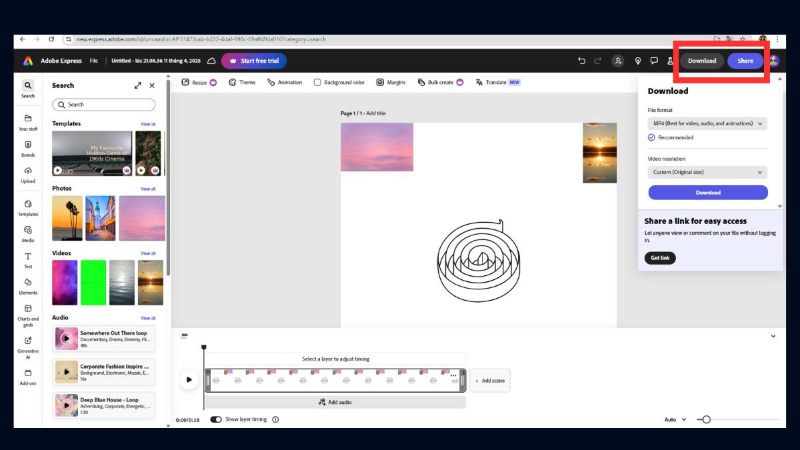This screenshot has height=450, width=800.
Task: Select the church street photo thumbnail
Action: [x=100, y=218]
